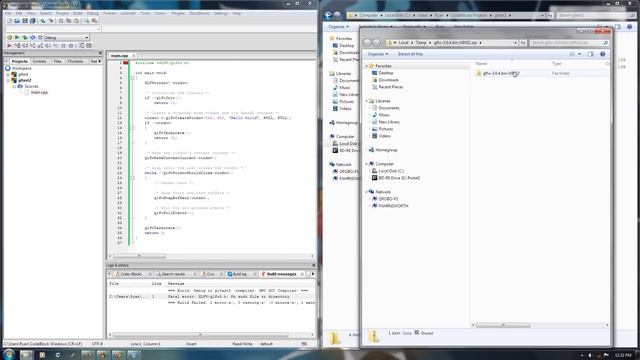The width and height of the screenshot is (640, 360).
Task: Click the Name column header in zip window
Action: tap(481, 64)
